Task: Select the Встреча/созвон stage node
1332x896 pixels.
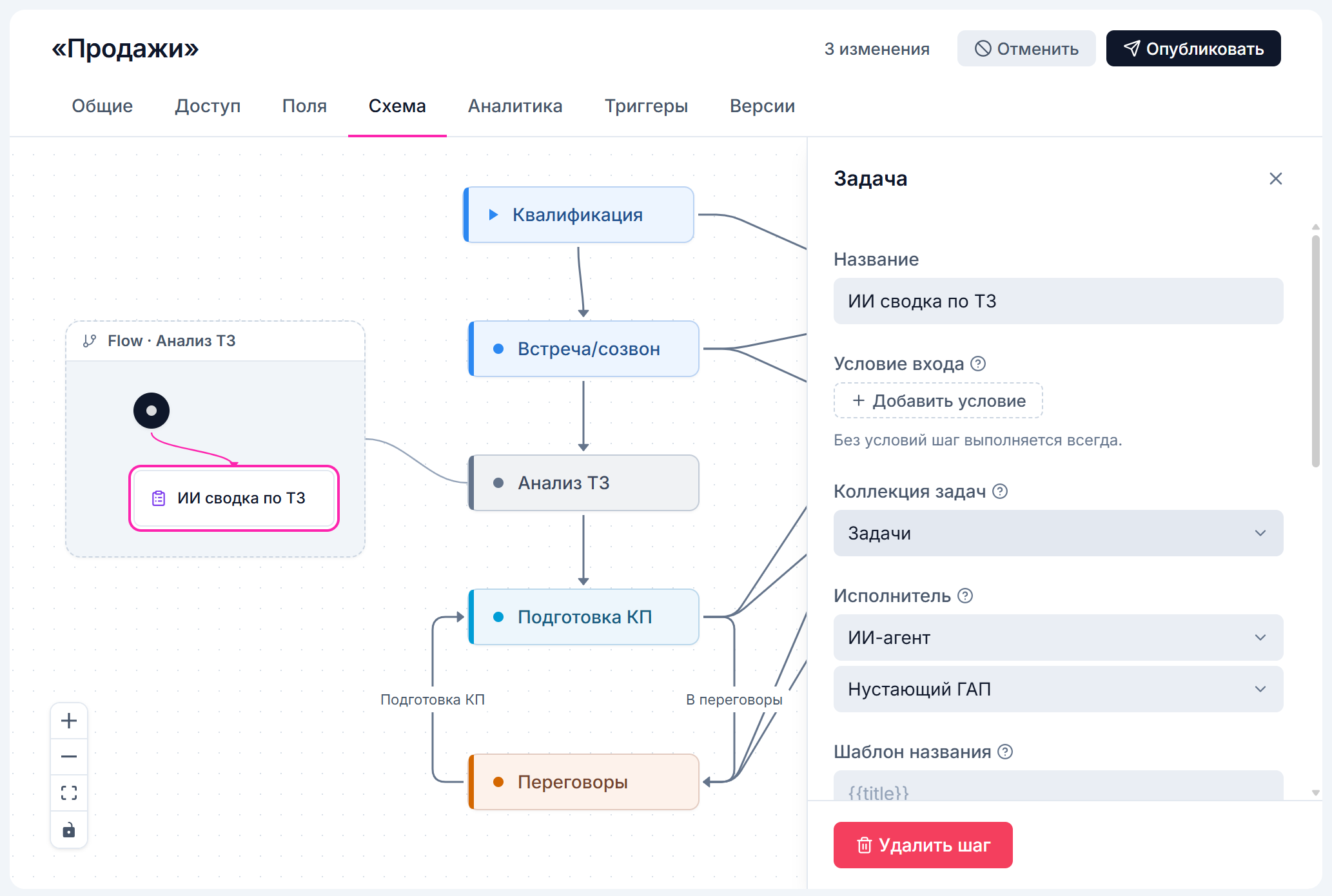Action: 583,349
